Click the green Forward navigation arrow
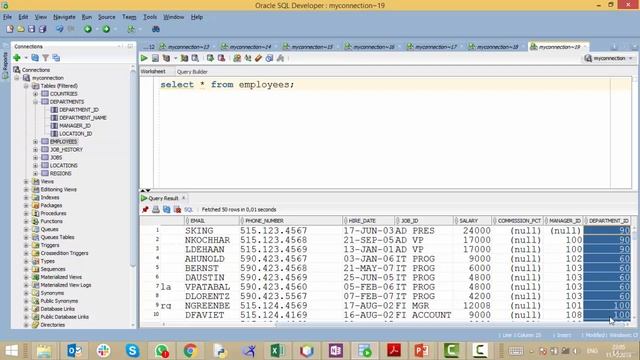This screenshot has width=640, height=360. point(106,29)
